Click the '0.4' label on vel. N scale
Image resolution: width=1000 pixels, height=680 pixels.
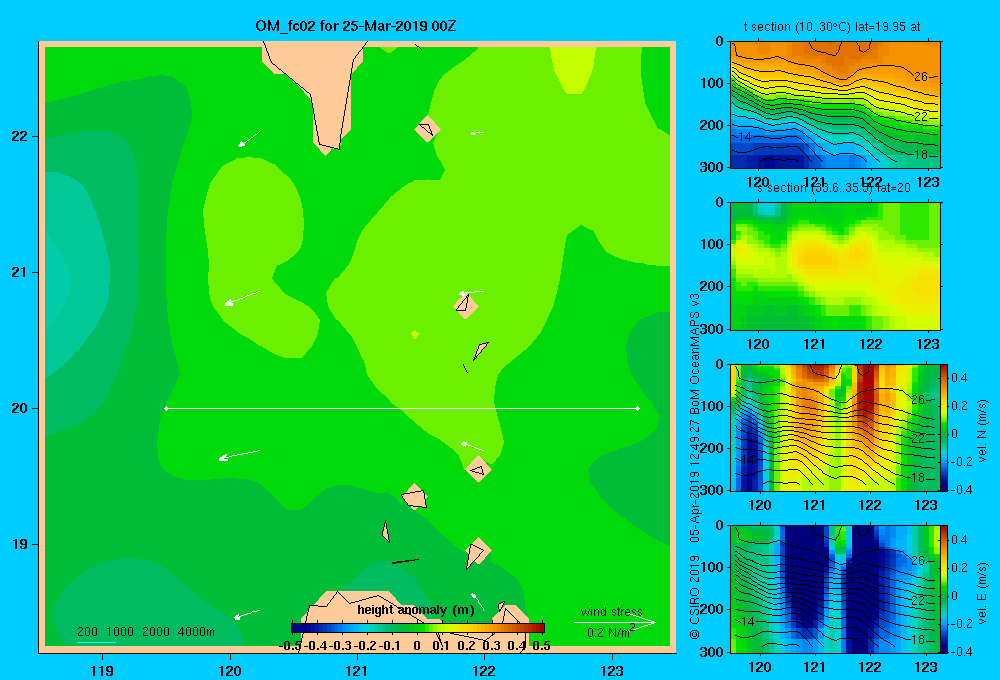(959, 378)
